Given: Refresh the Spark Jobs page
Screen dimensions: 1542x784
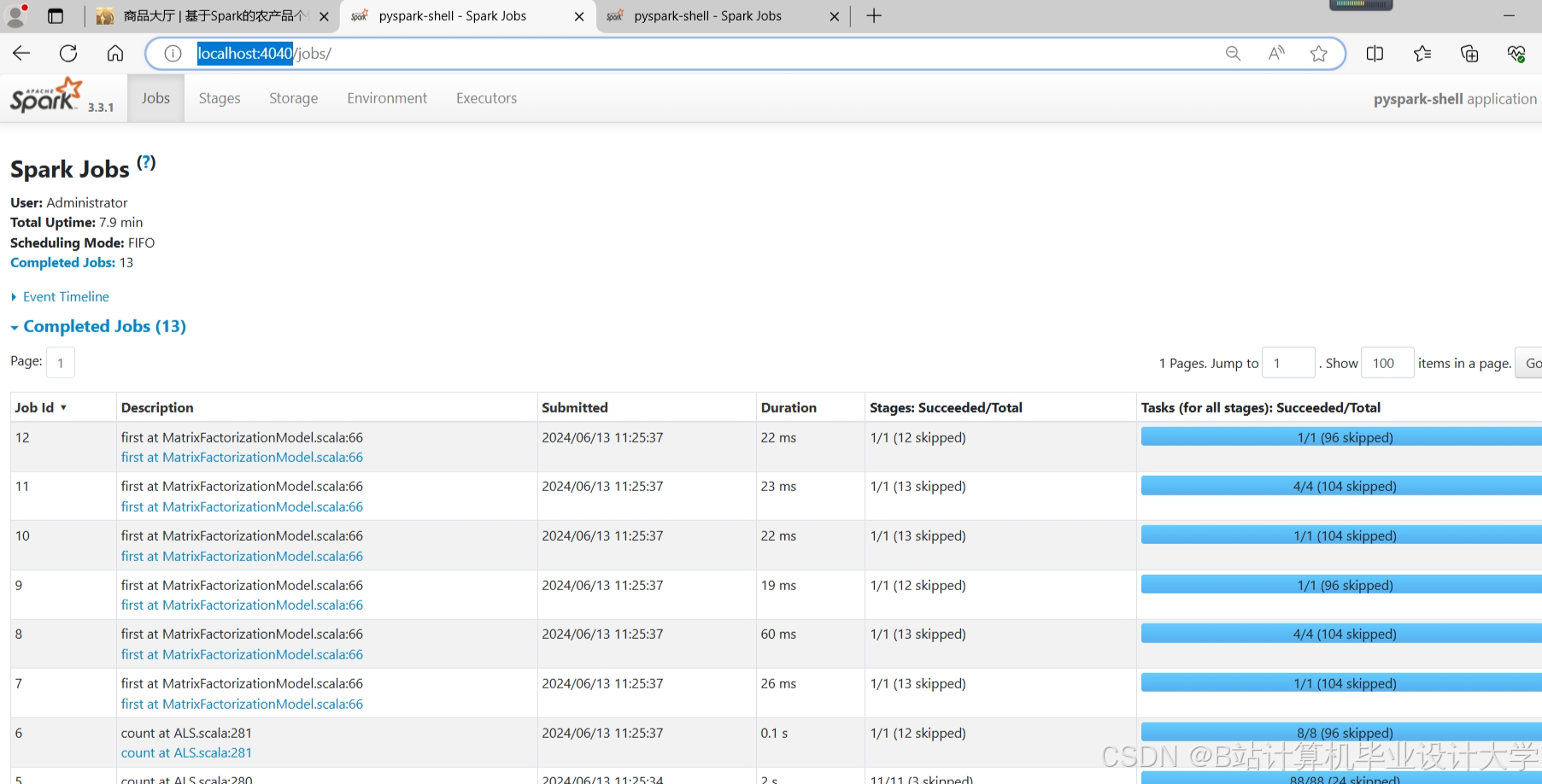Looking at the screenshot, I should [68, 53].
